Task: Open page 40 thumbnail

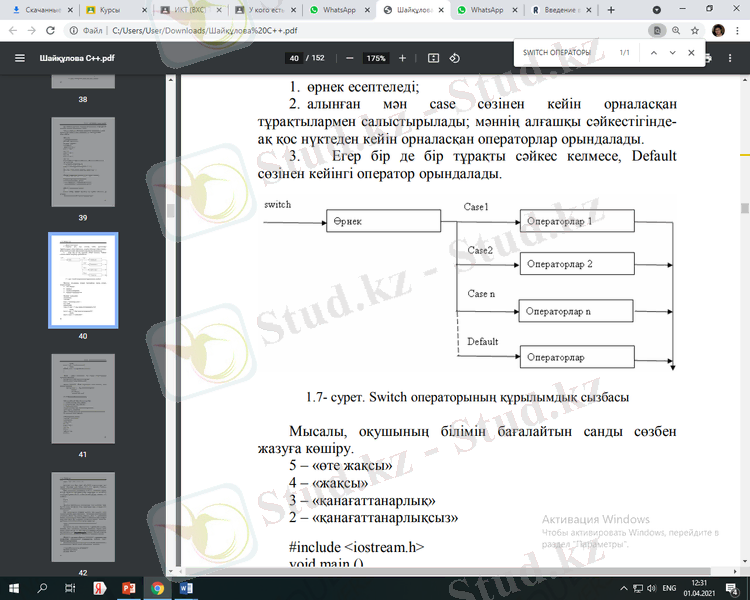Action: [83, 280]
